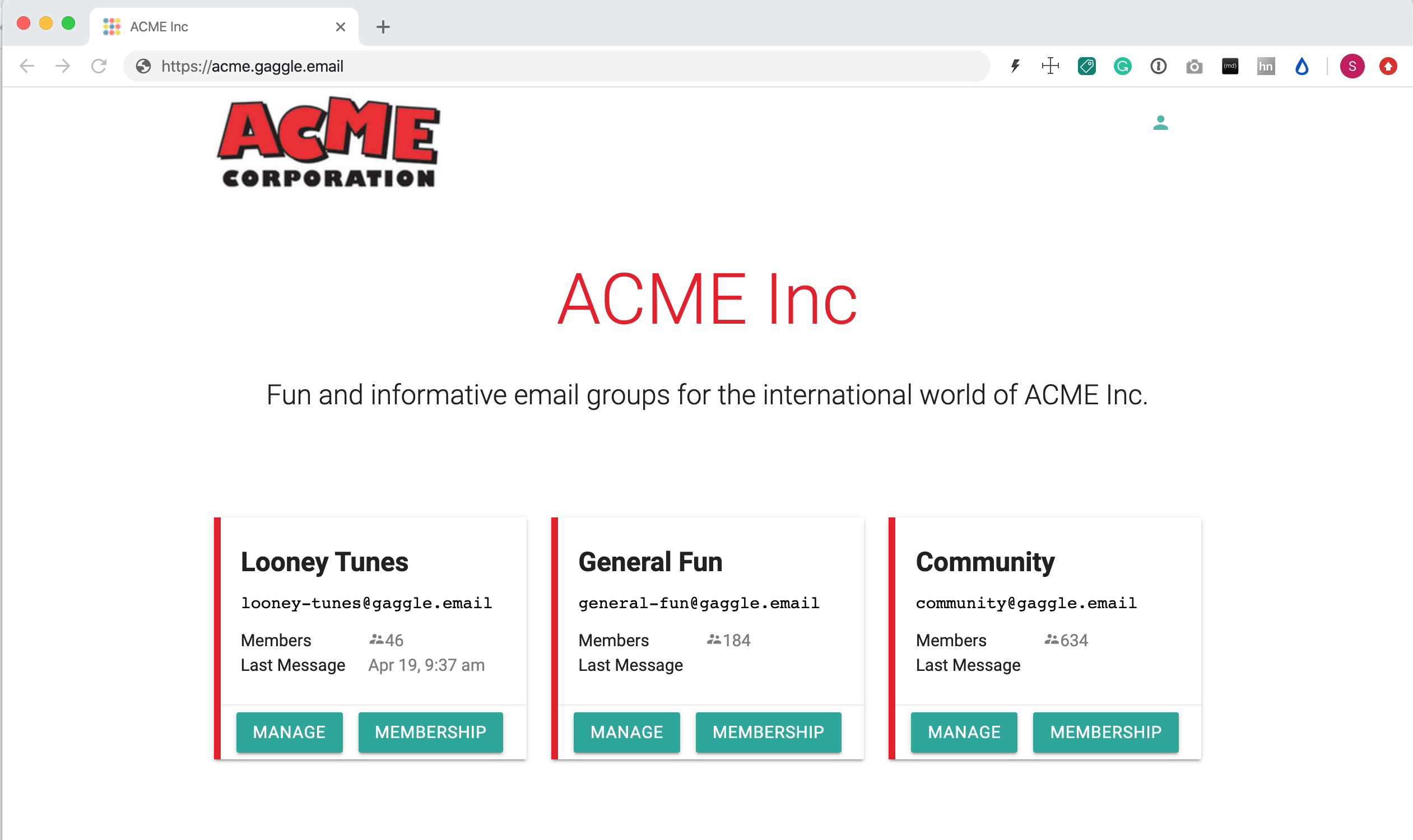Click the blue water drop extension icon

pos(1302,66)
